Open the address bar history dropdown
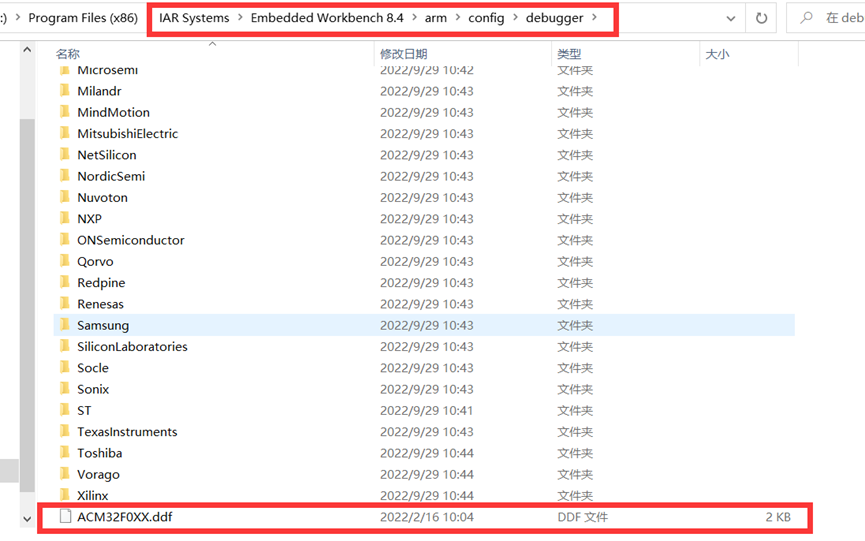 pos(732,18)
